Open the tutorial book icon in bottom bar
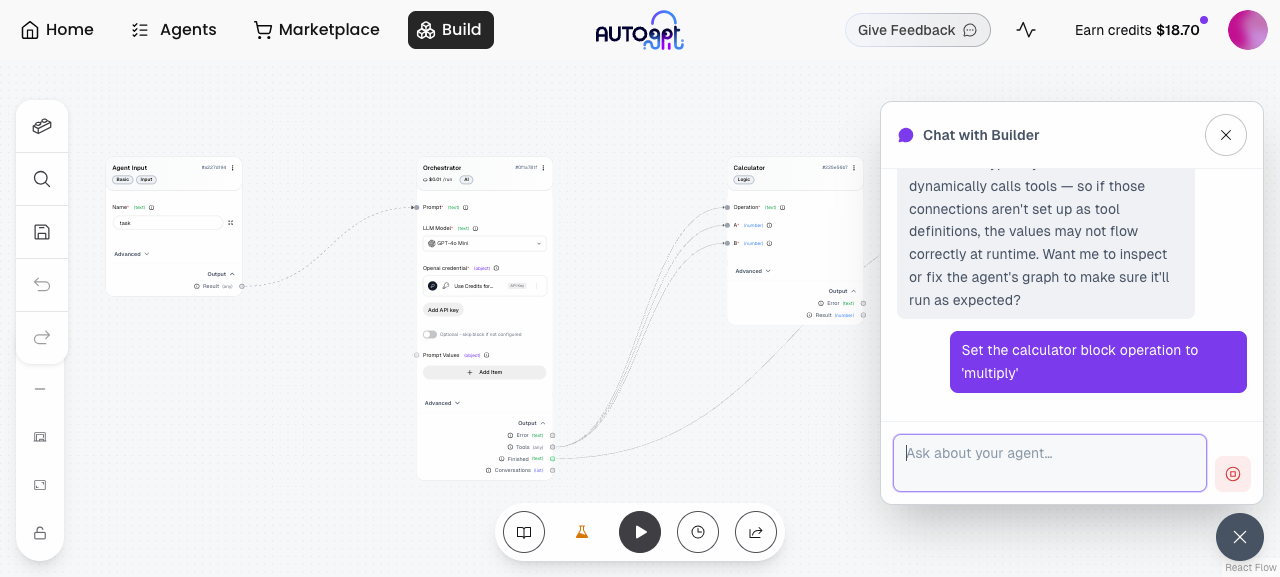Screen dimensions: 1280x577 524,532
